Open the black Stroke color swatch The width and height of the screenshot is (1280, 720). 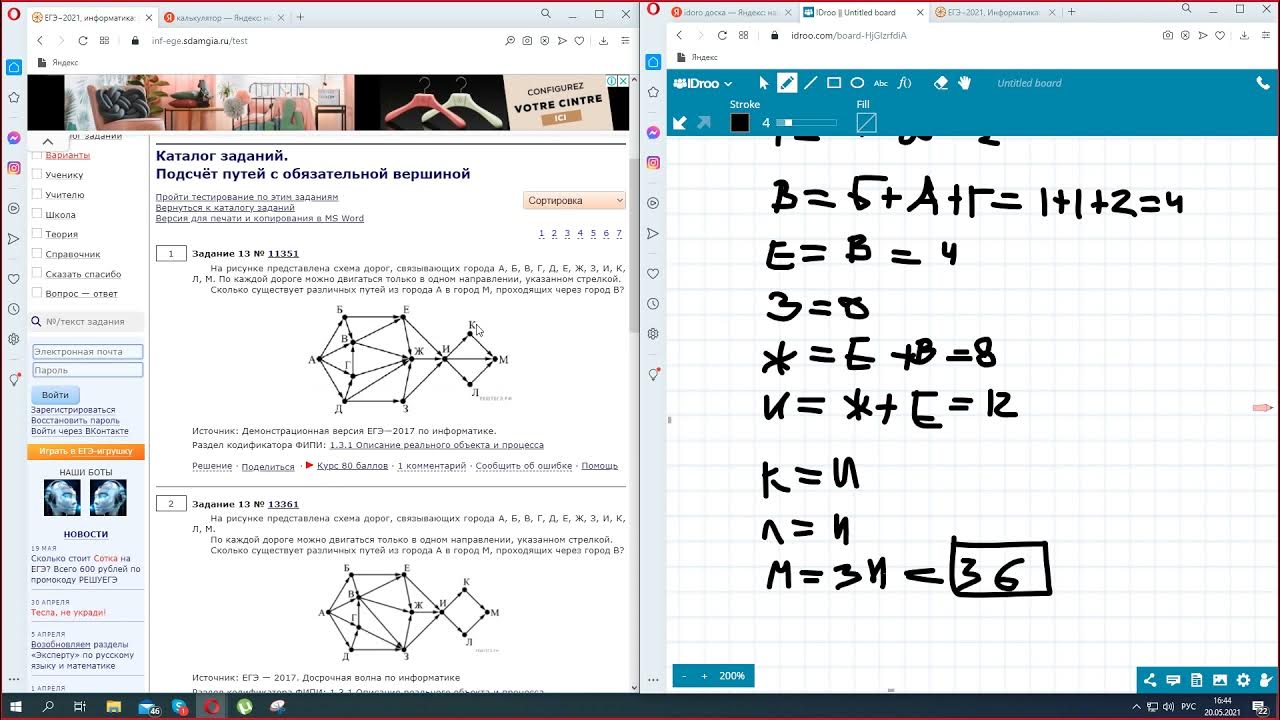(x=740, y=123)
